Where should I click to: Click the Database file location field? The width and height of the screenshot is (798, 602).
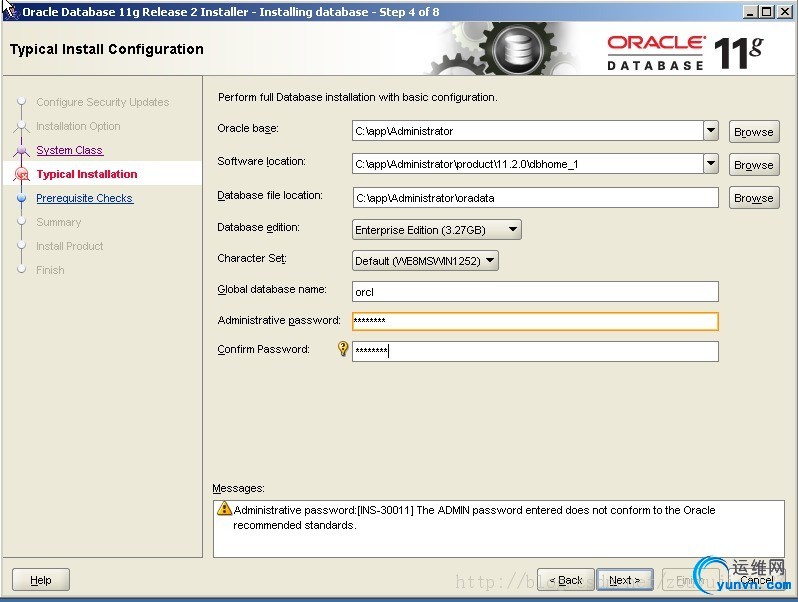pos(535,197)
